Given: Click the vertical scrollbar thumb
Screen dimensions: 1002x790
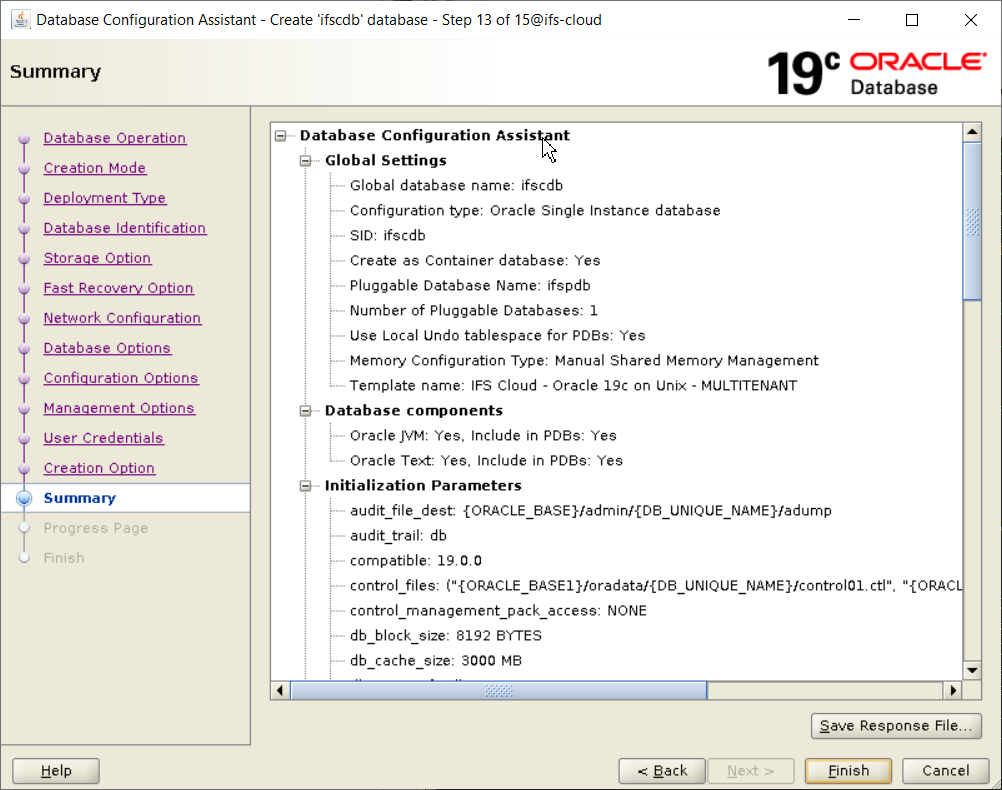Looking at the screenshot, I should (972, 221).
